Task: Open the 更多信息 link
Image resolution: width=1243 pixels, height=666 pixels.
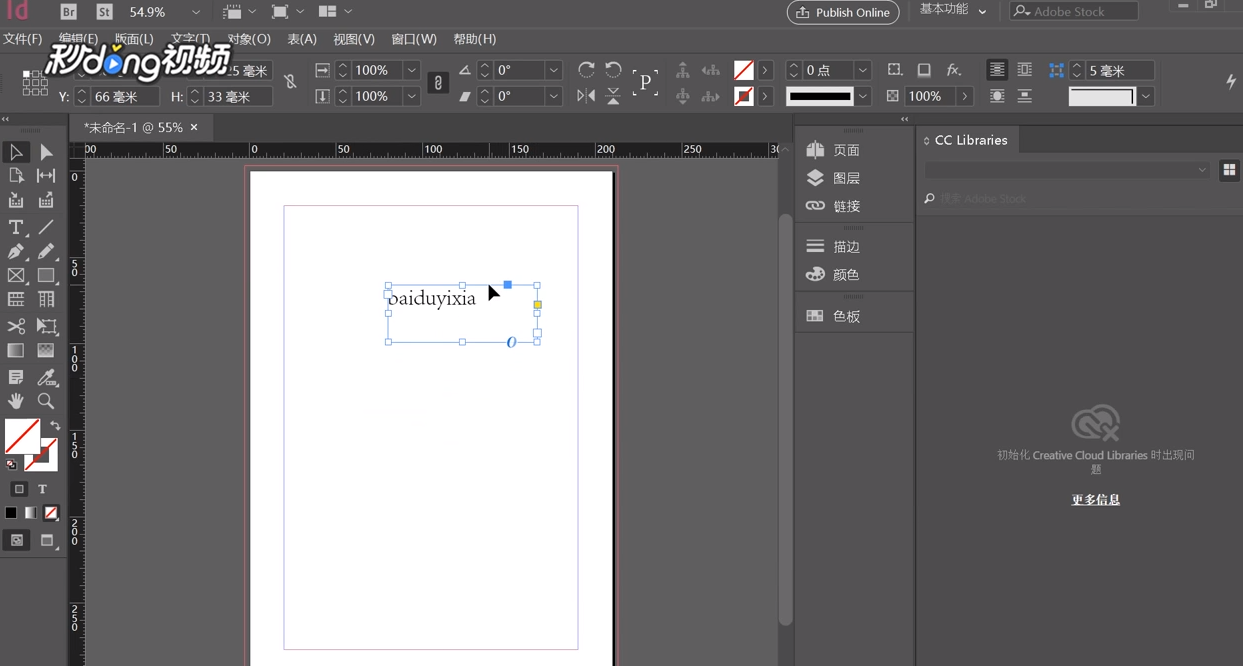Action: tap(1095, 500)
